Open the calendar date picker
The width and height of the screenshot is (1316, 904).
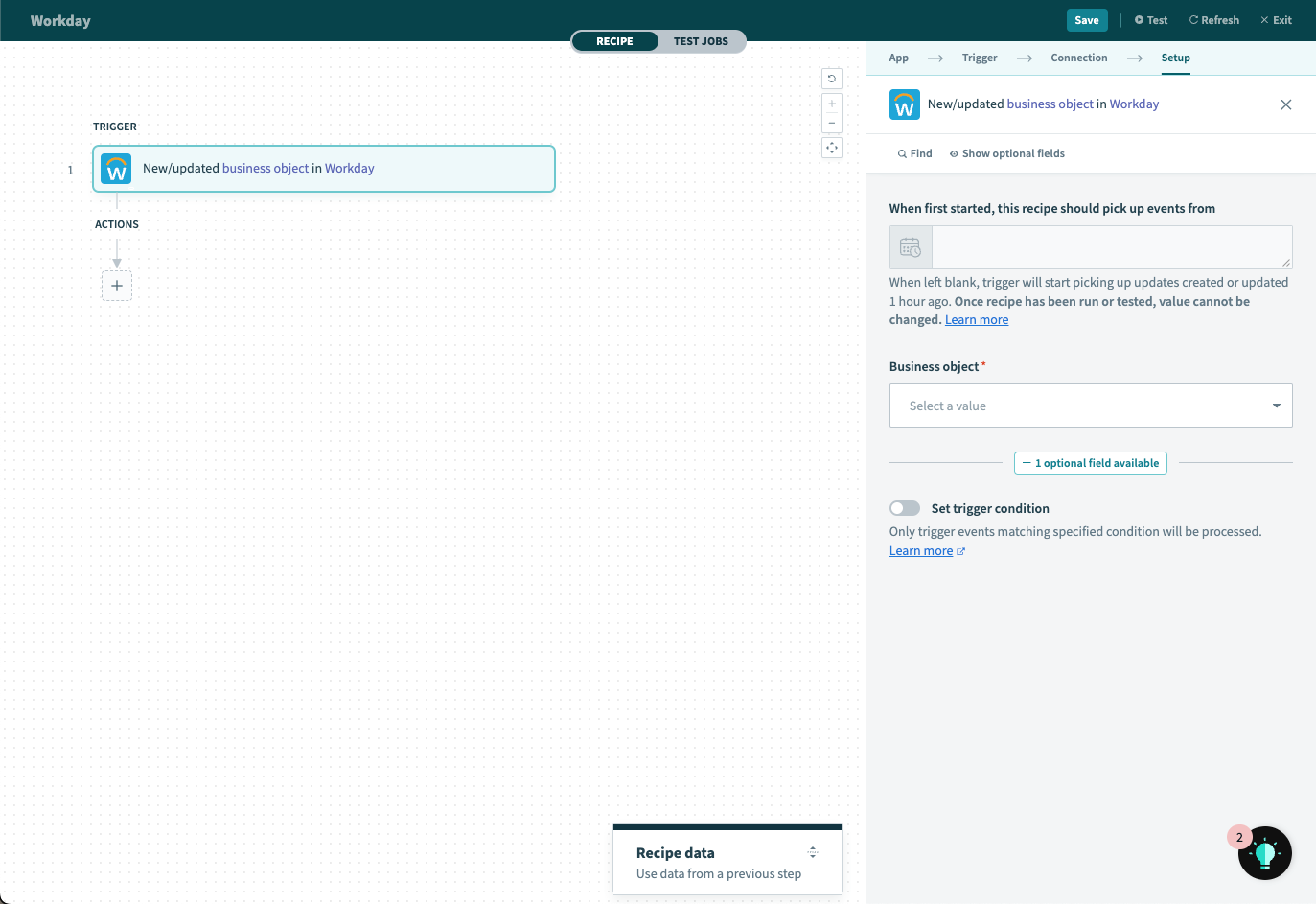click(x=910, y=246)
